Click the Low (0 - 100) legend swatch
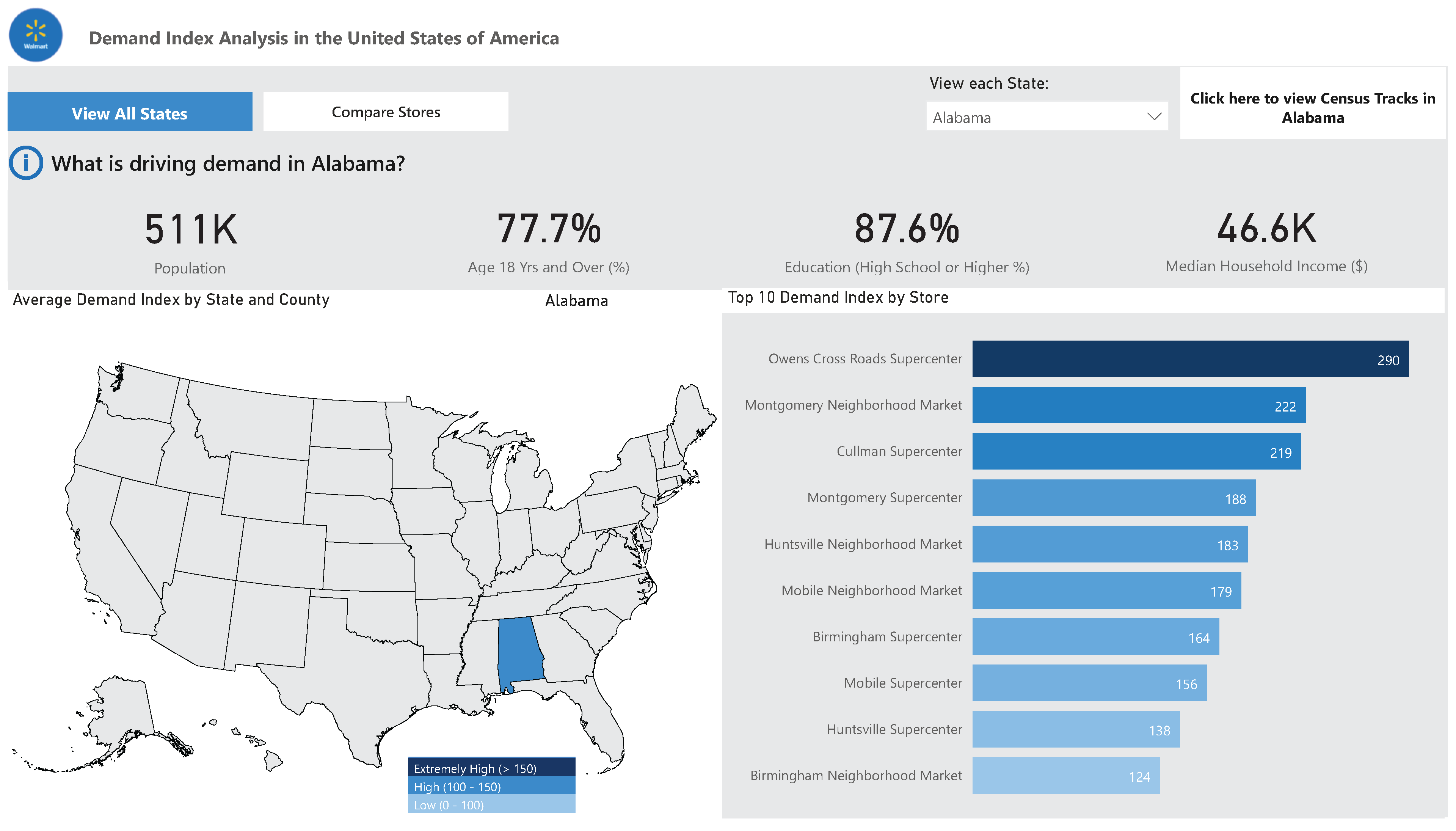The width and height of the screenshot is (1456, 831). click(x=491, y=805)
